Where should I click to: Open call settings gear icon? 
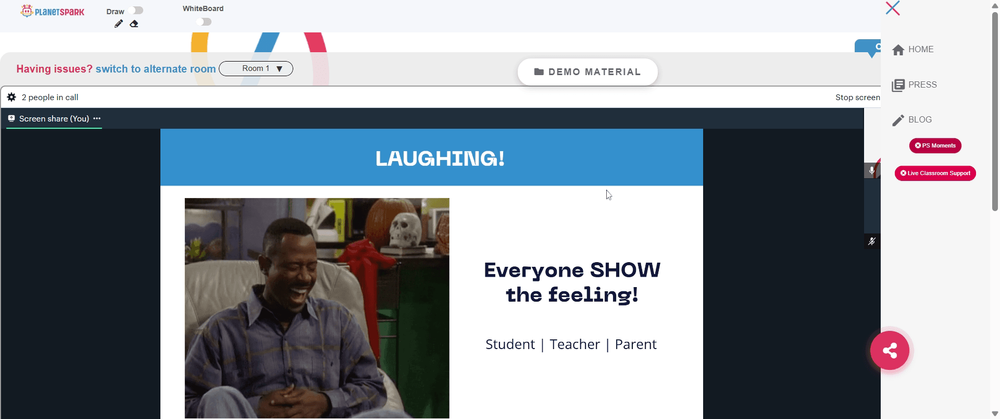[x=11, y=98]
